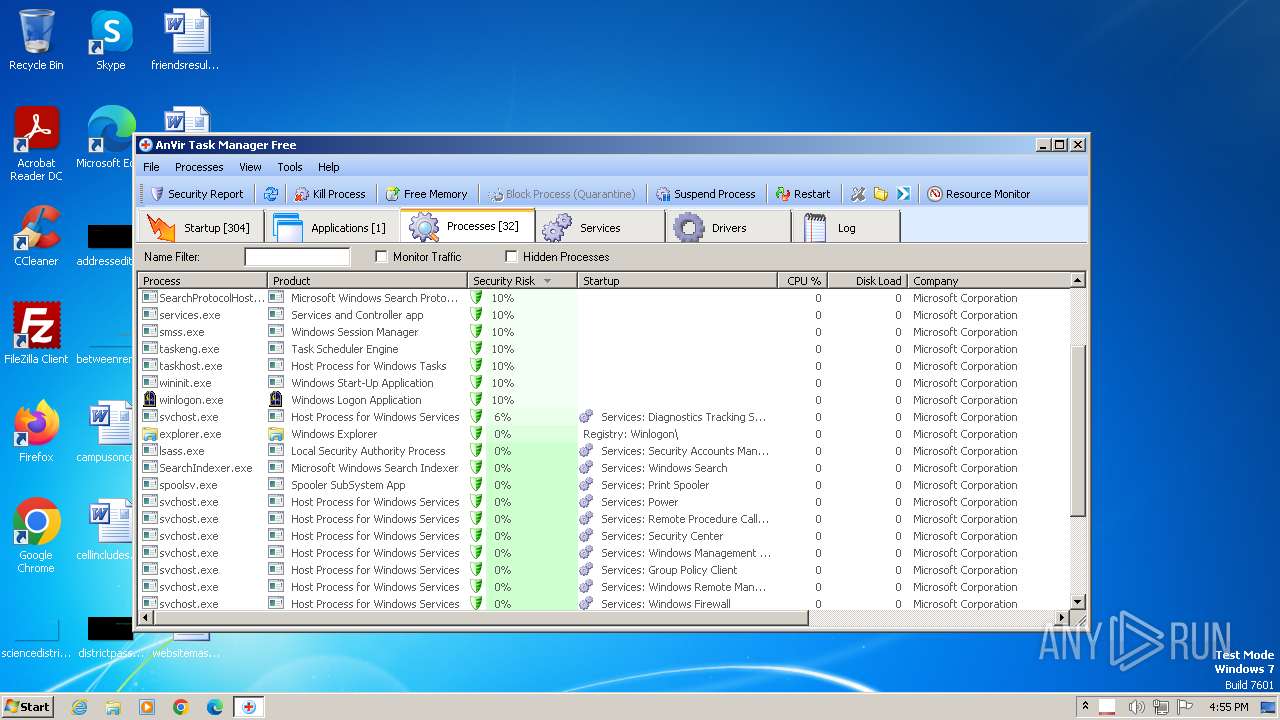Open the View menu
This screenshot has height=720, width=1280.
(x=250, y=167)
